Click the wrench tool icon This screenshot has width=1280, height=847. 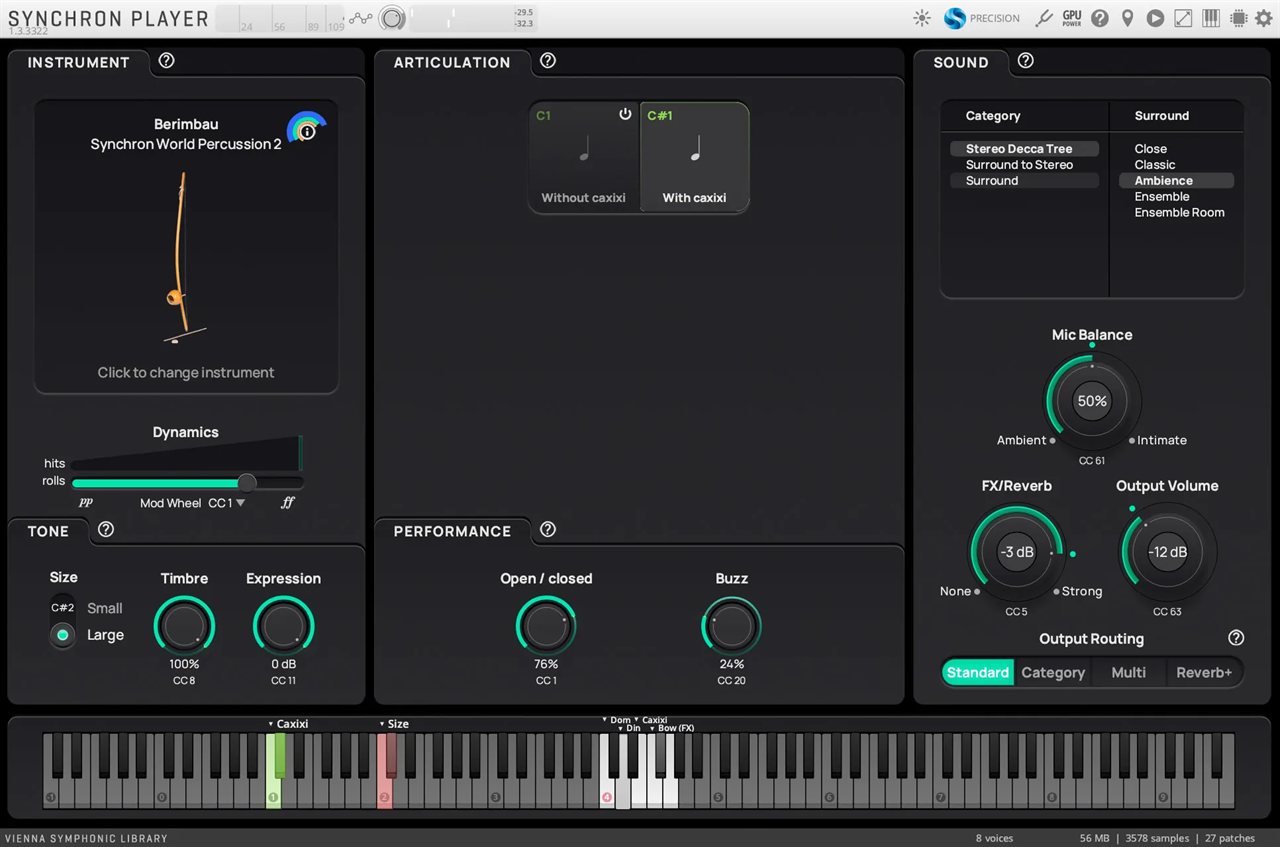pos(1043,18)
